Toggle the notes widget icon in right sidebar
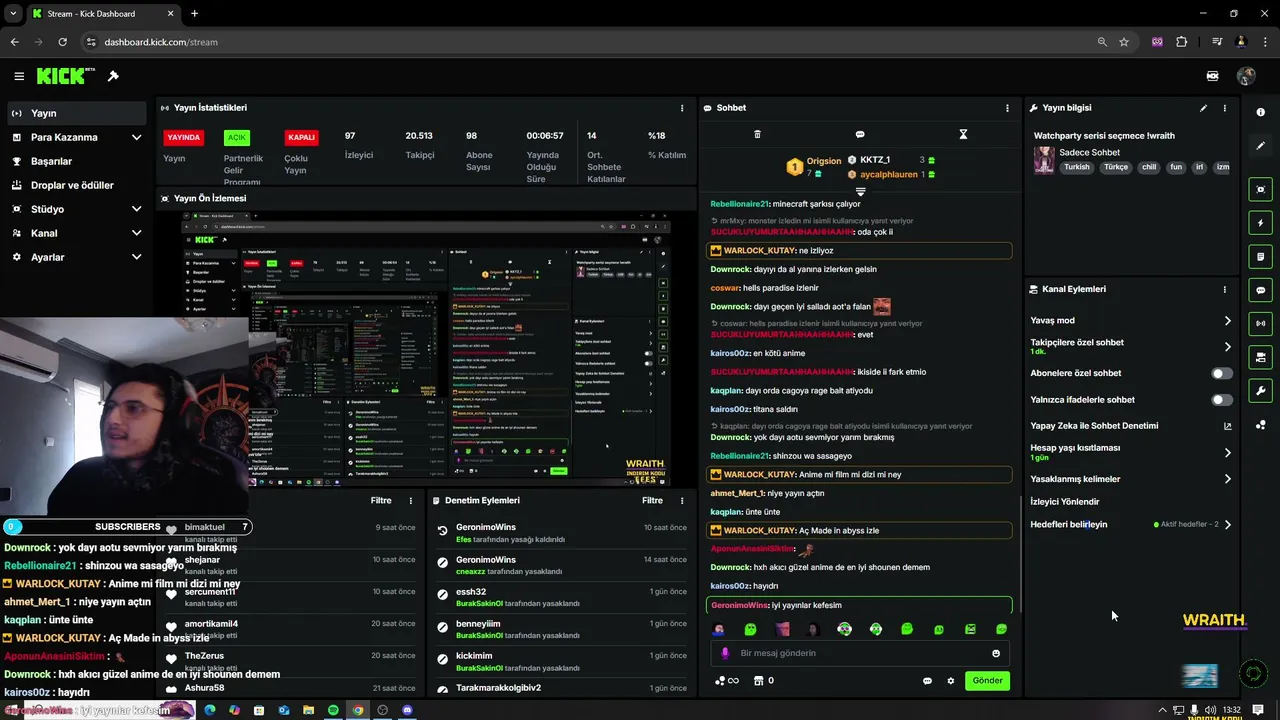 1261,256
